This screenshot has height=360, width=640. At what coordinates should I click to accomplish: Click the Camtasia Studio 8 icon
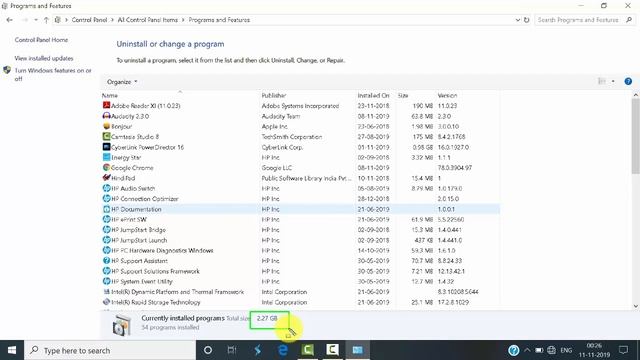click(x=107, y=136)
